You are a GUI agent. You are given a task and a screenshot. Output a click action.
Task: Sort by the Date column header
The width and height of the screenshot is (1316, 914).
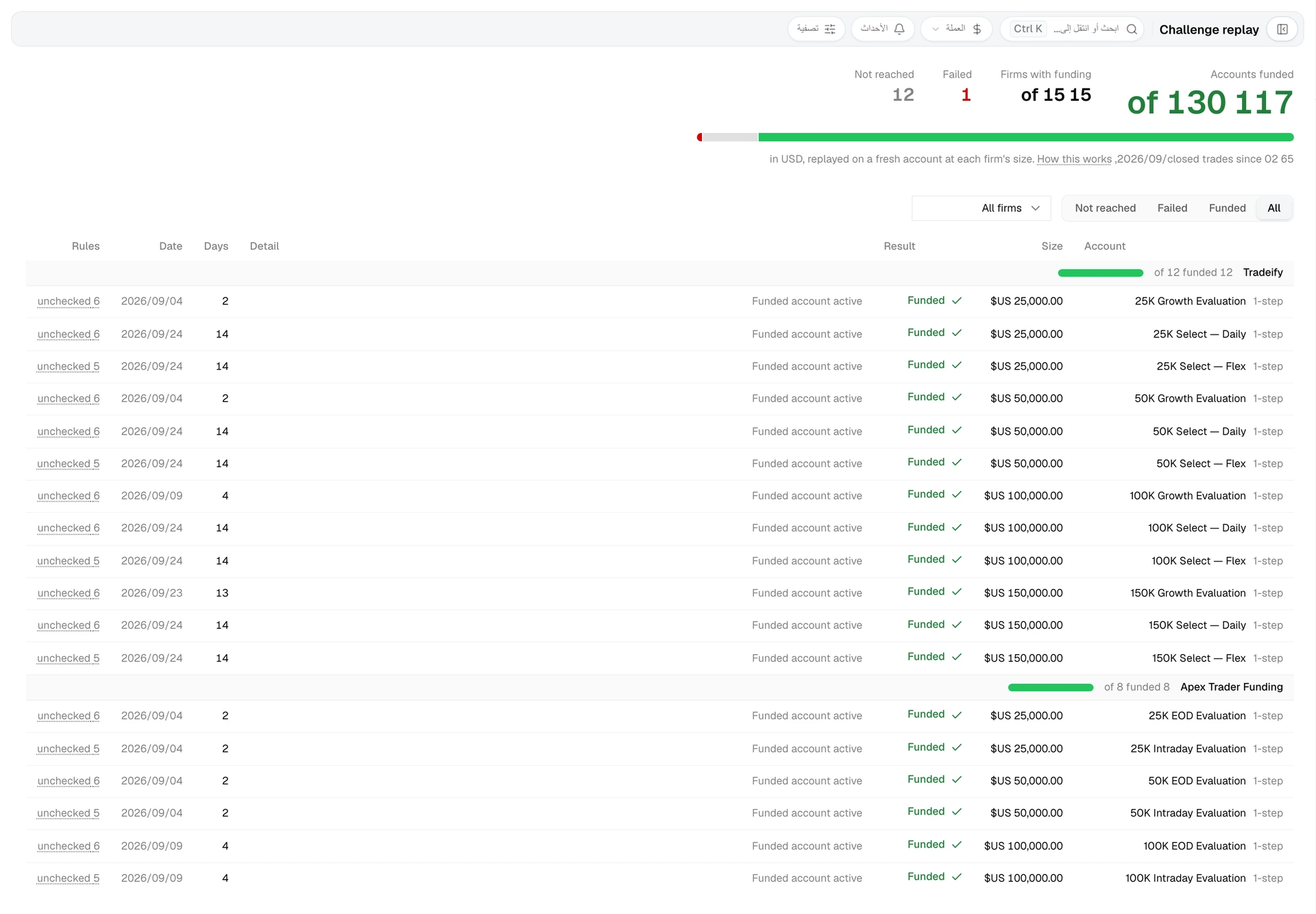[171, 246]
